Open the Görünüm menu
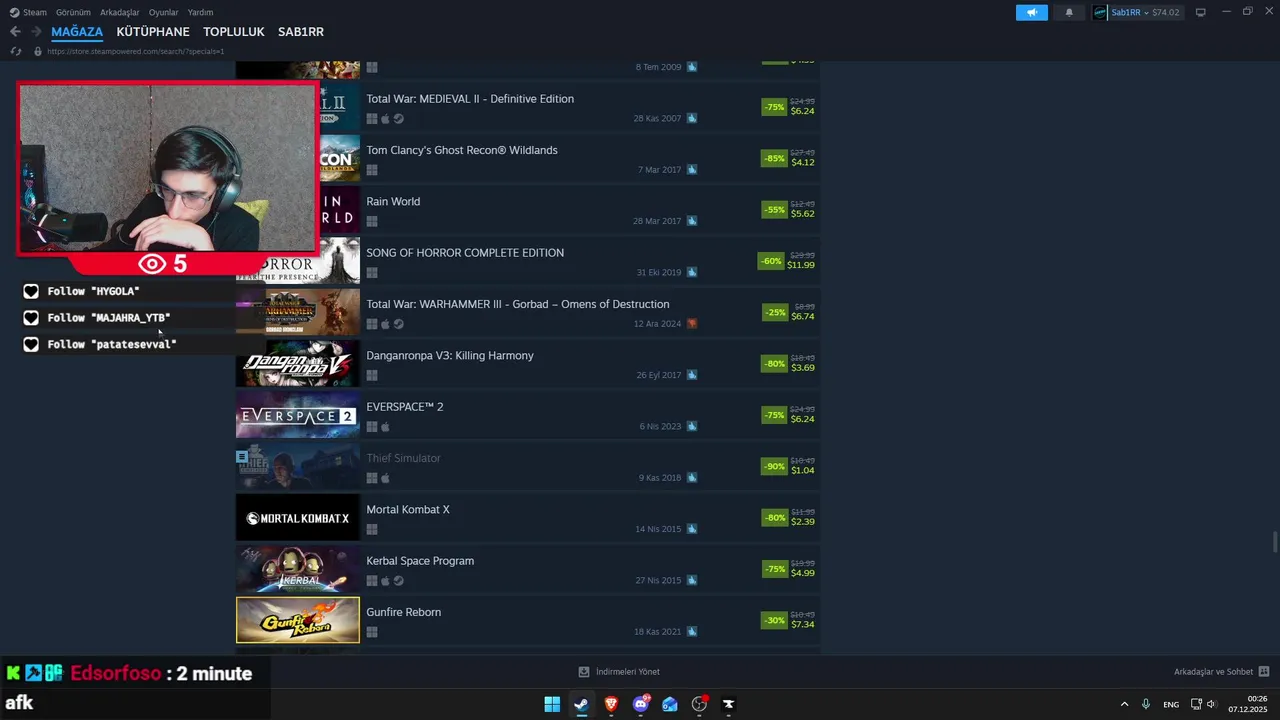The width and height of the screenshot is (1280, 720). coord(74,12)
